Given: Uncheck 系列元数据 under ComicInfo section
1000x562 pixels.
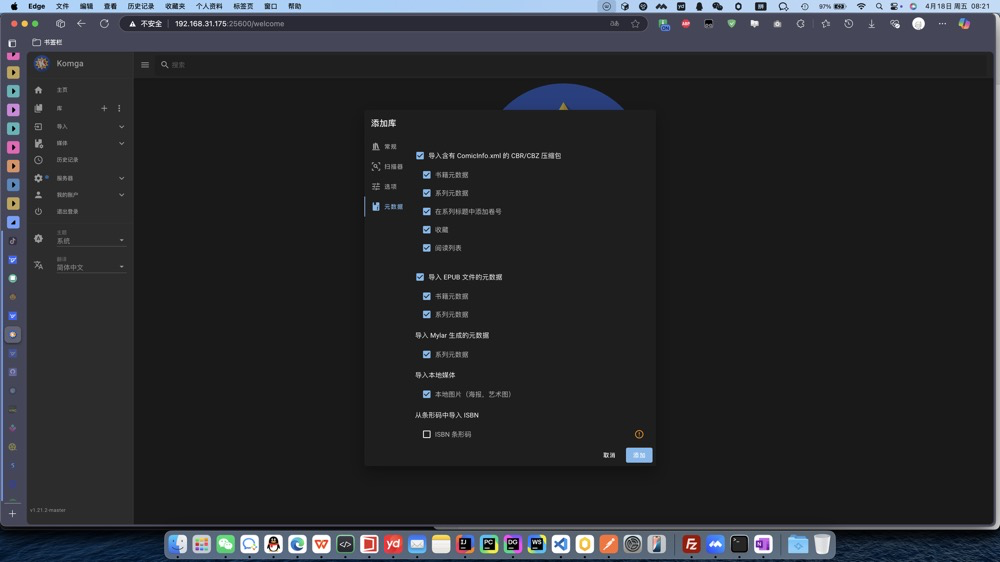Looking at the screenshot, I should click(x=427, y=193).
